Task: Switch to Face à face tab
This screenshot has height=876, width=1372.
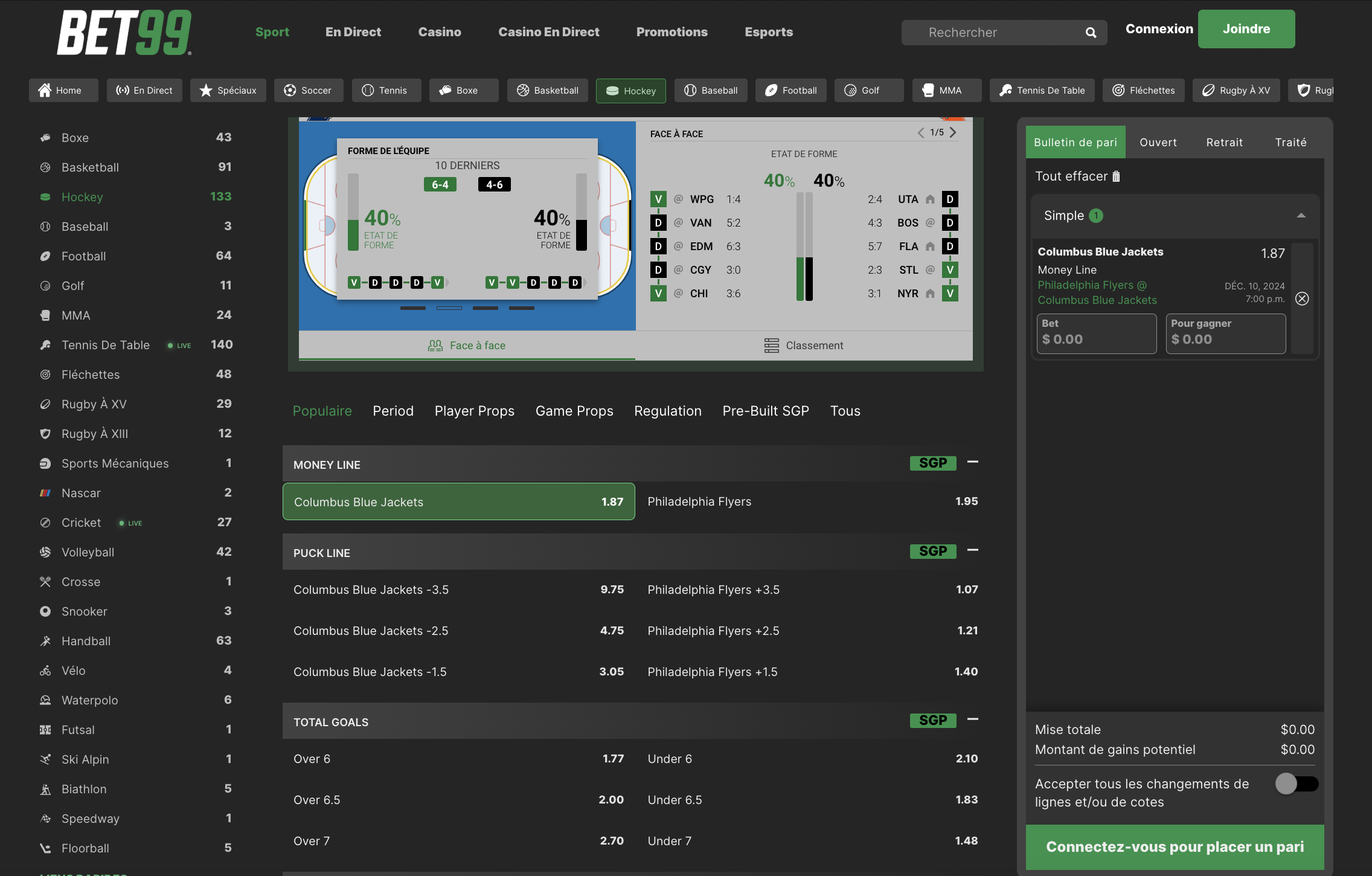Action: coord(467,346)
